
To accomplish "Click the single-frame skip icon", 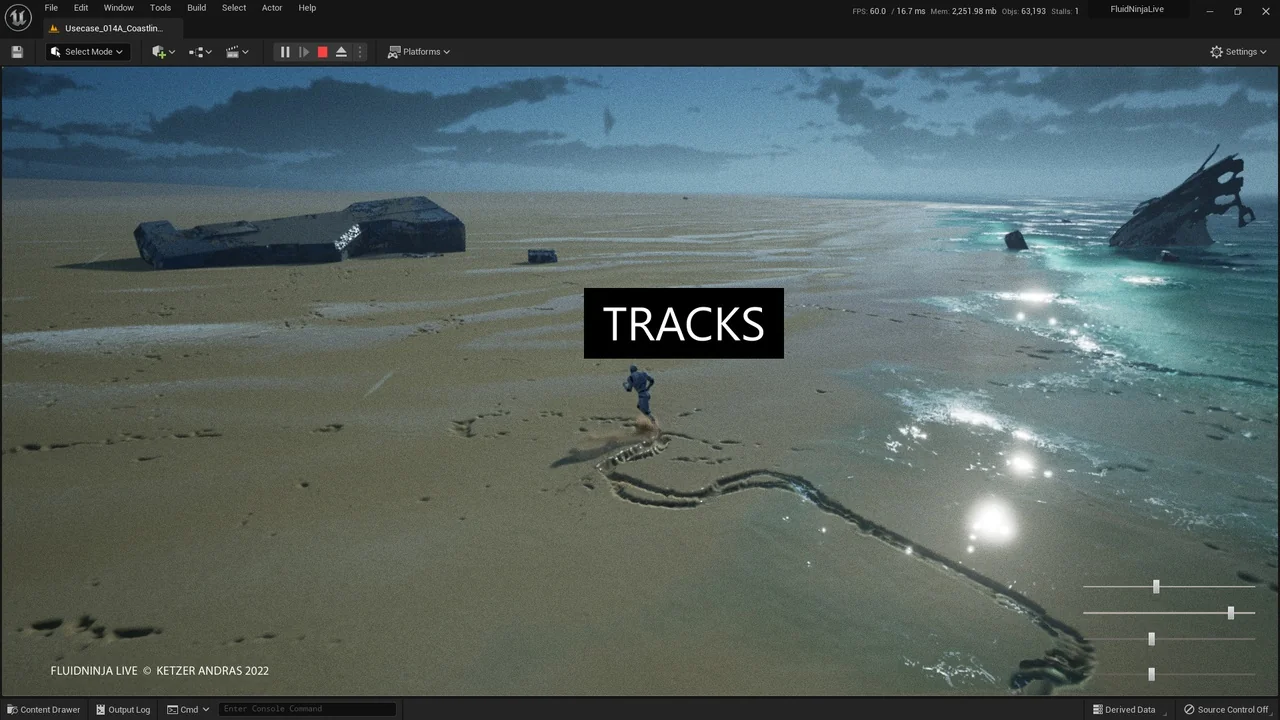I will coord(303,51).
